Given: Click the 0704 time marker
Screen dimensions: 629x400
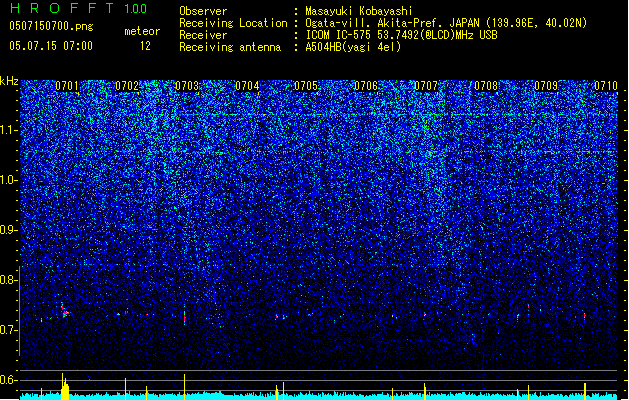Looking at the screenshot, I should click(247, 86).
